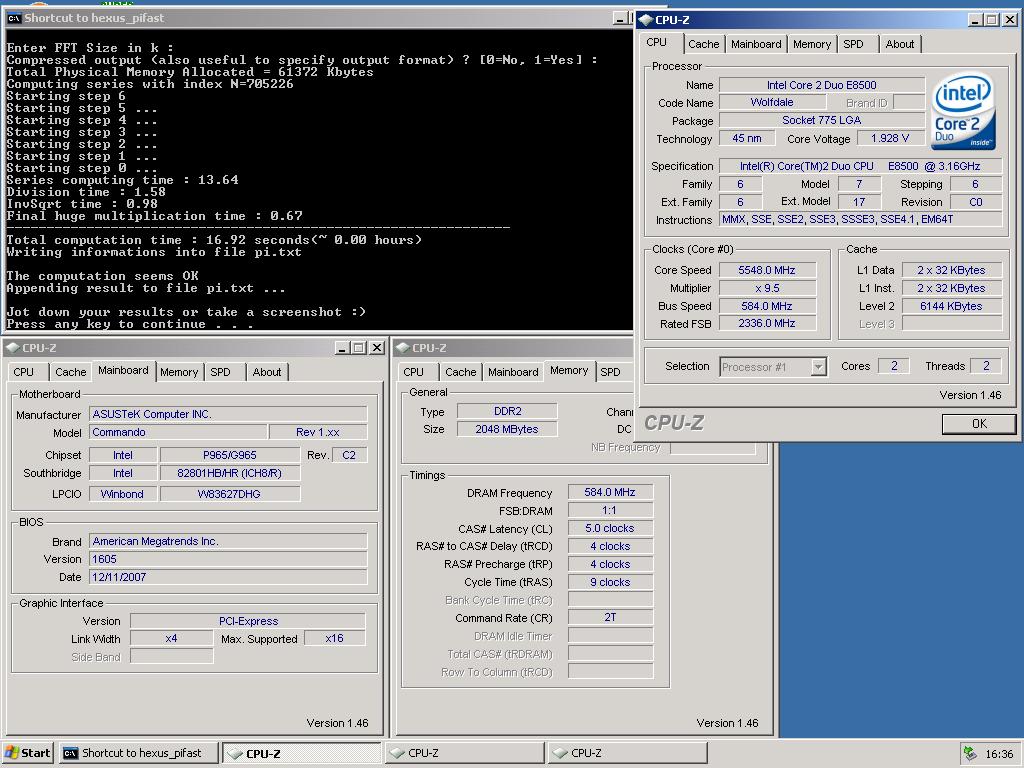Screen dimensions: 1024x768
Task: Click the Southbridge value 82801HB/HR (ICH8/R)
Action: (x=230, y=473)
